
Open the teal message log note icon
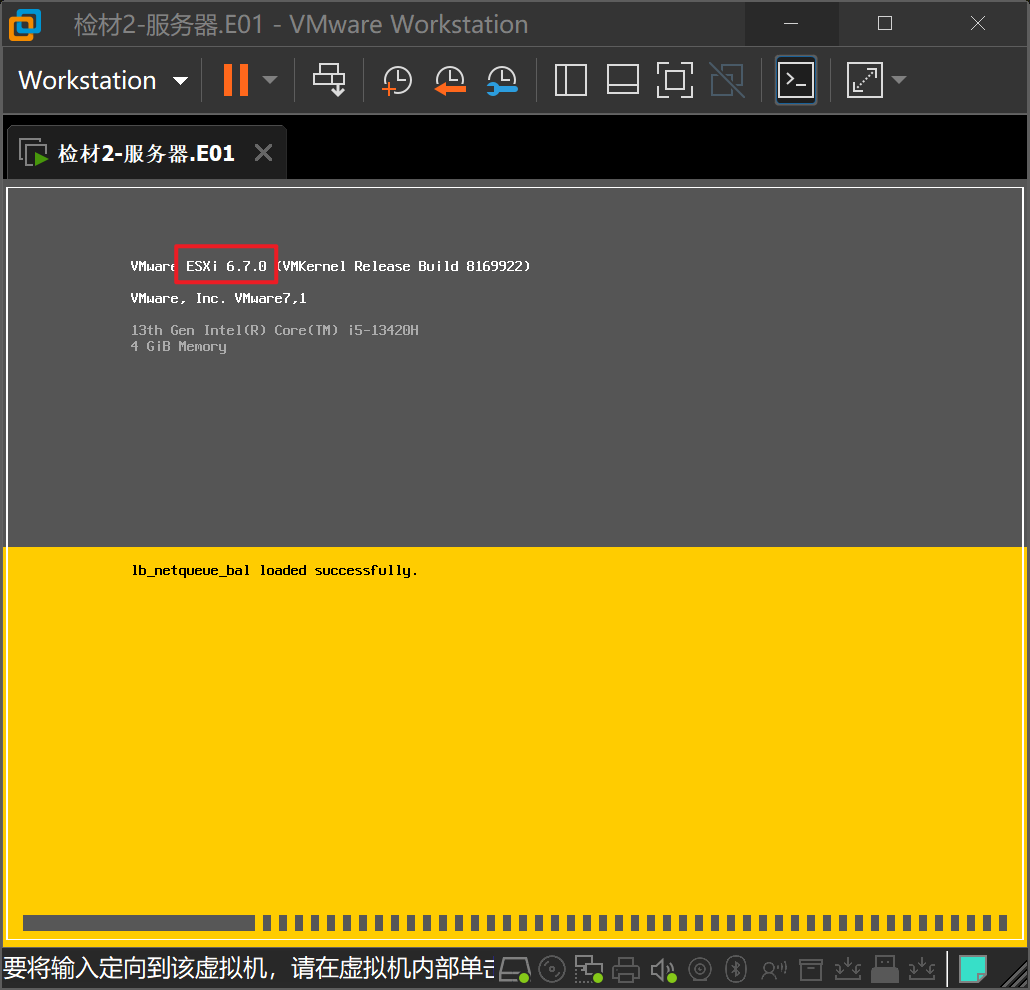click(973, 969)
